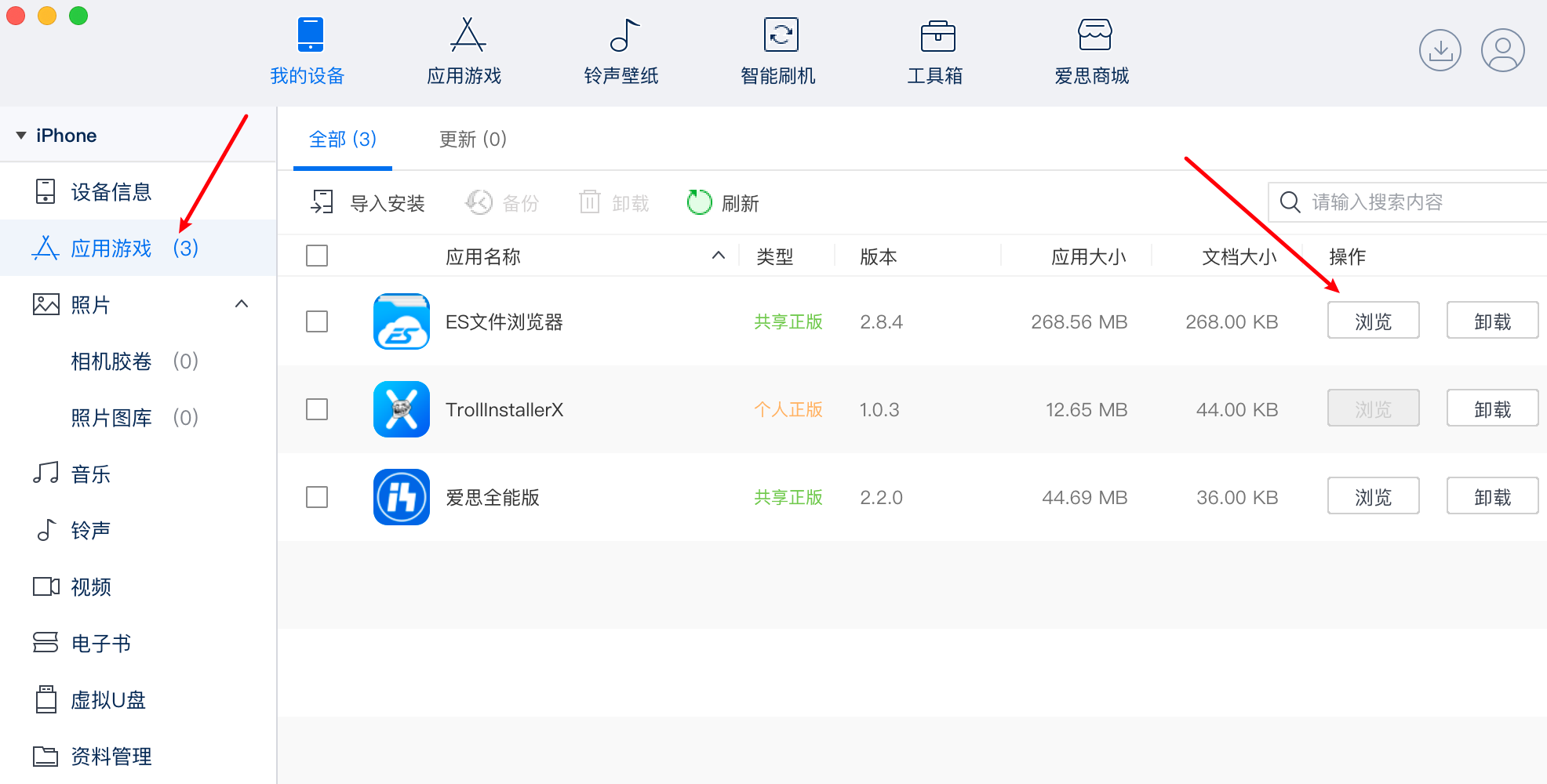Click 卸载 for ES文件浏览器
The height and width of the screenshot is (784, 1547).
[x=1492, y=321]
